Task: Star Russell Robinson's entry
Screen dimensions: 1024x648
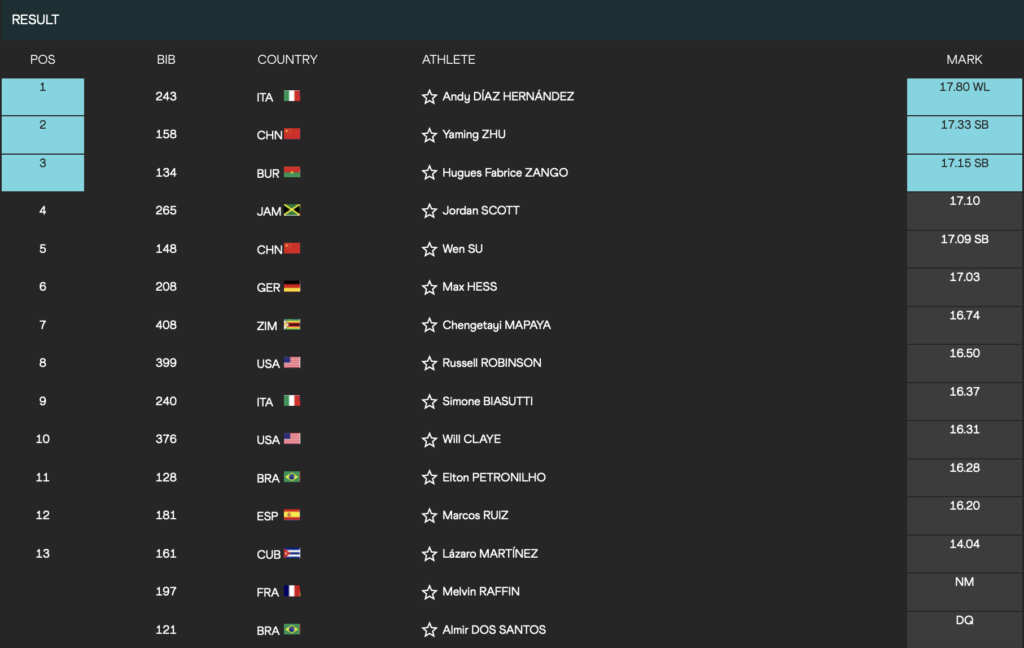Action: coord(430,363)
